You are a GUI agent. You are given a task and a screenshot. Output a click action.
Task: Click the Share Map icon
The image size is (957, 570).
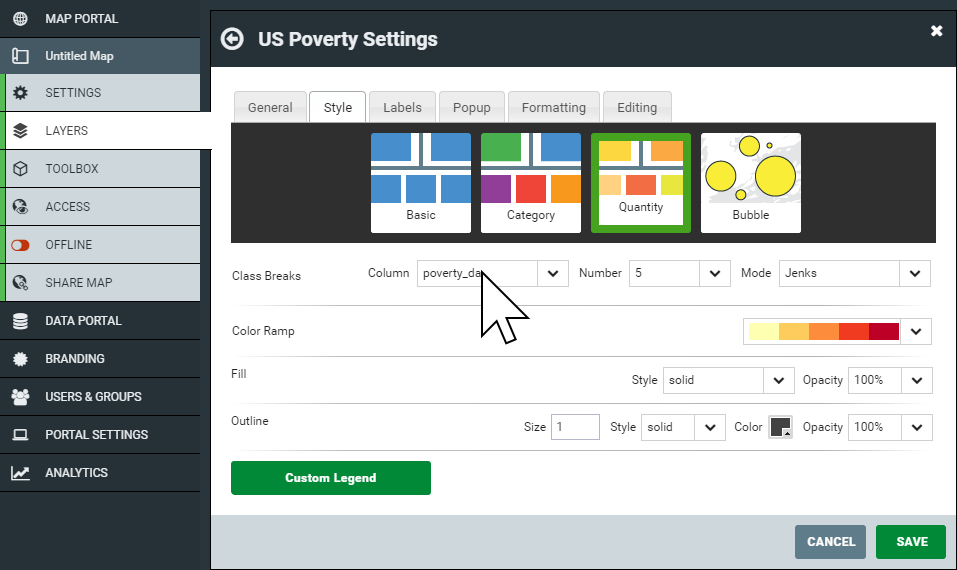coord(20,283)
